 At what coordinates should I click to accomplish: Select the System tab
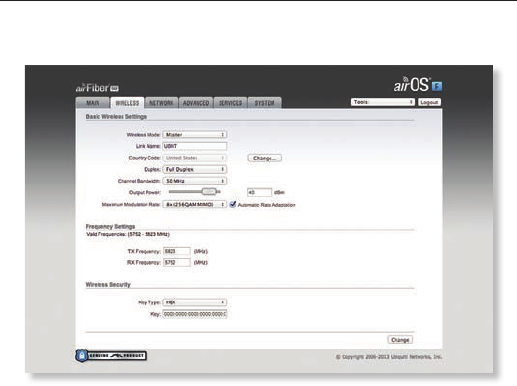tap(265, 103)
